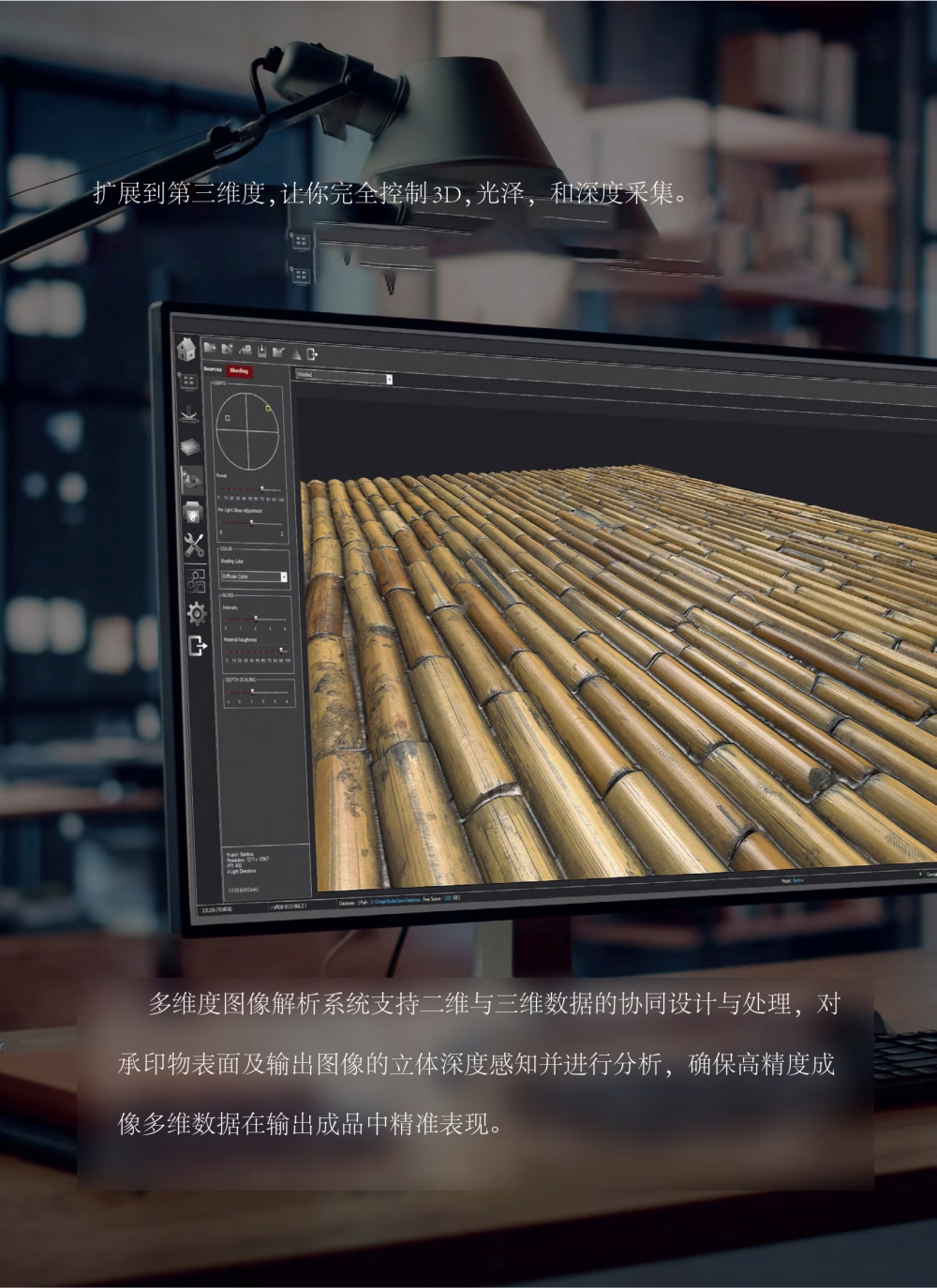937x1288 pixels.
Task: Open the print palette icon in sidebar
Action: coord(192,512)
